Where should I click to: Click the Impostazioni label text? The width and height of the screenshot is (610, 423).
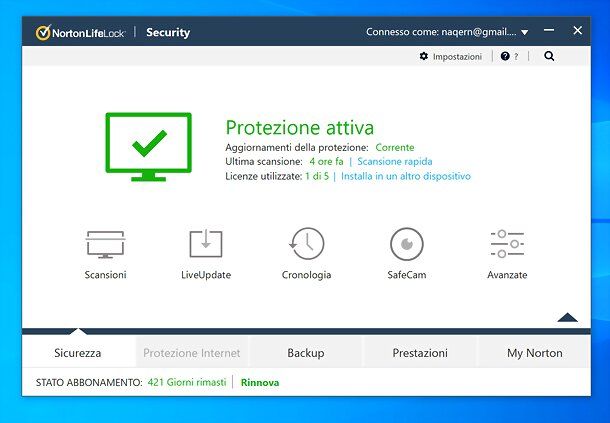pos(457,57)
